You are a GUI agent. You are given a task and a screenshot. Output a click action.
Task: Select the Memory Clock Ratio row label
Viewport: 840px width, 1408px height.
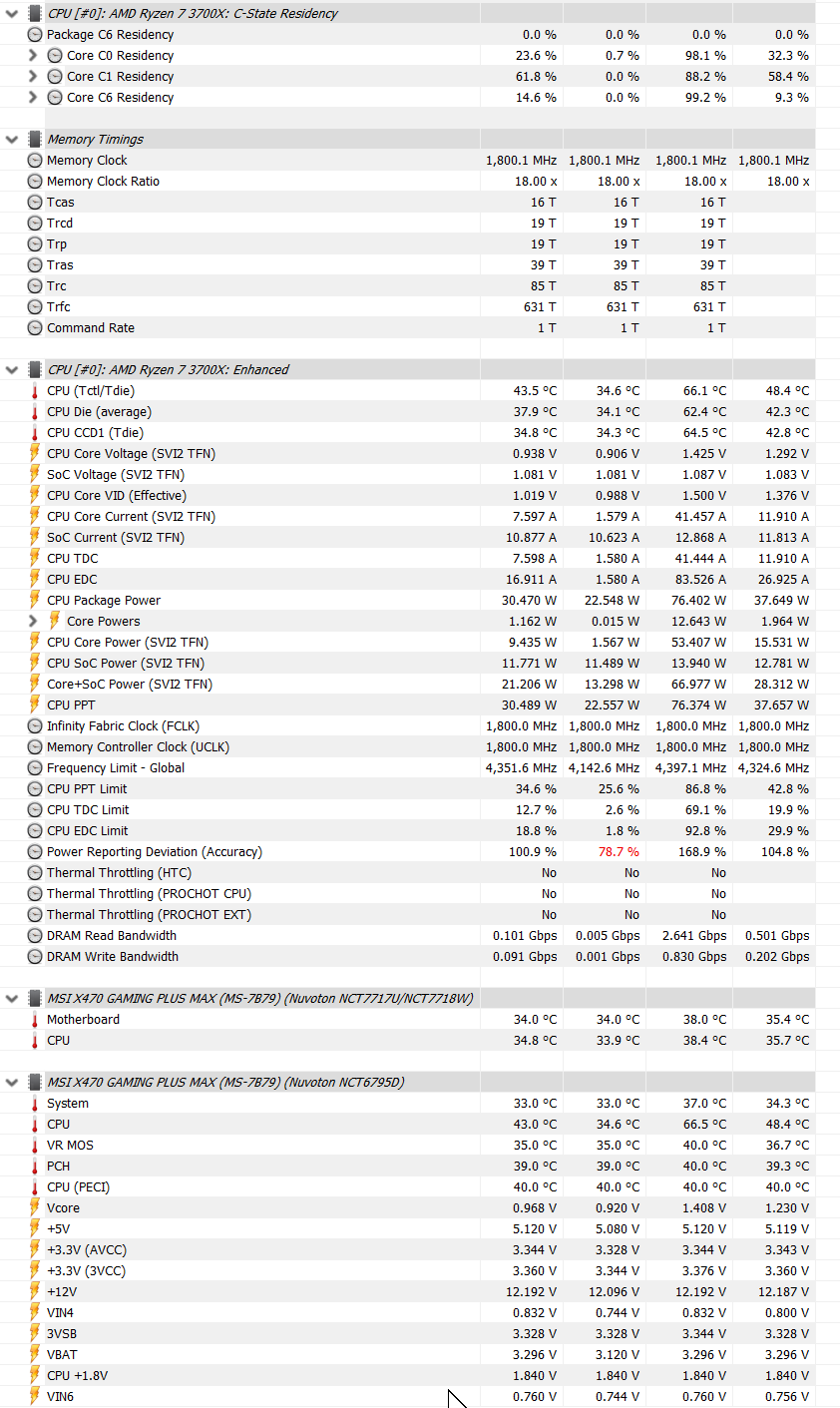point(103,182)
